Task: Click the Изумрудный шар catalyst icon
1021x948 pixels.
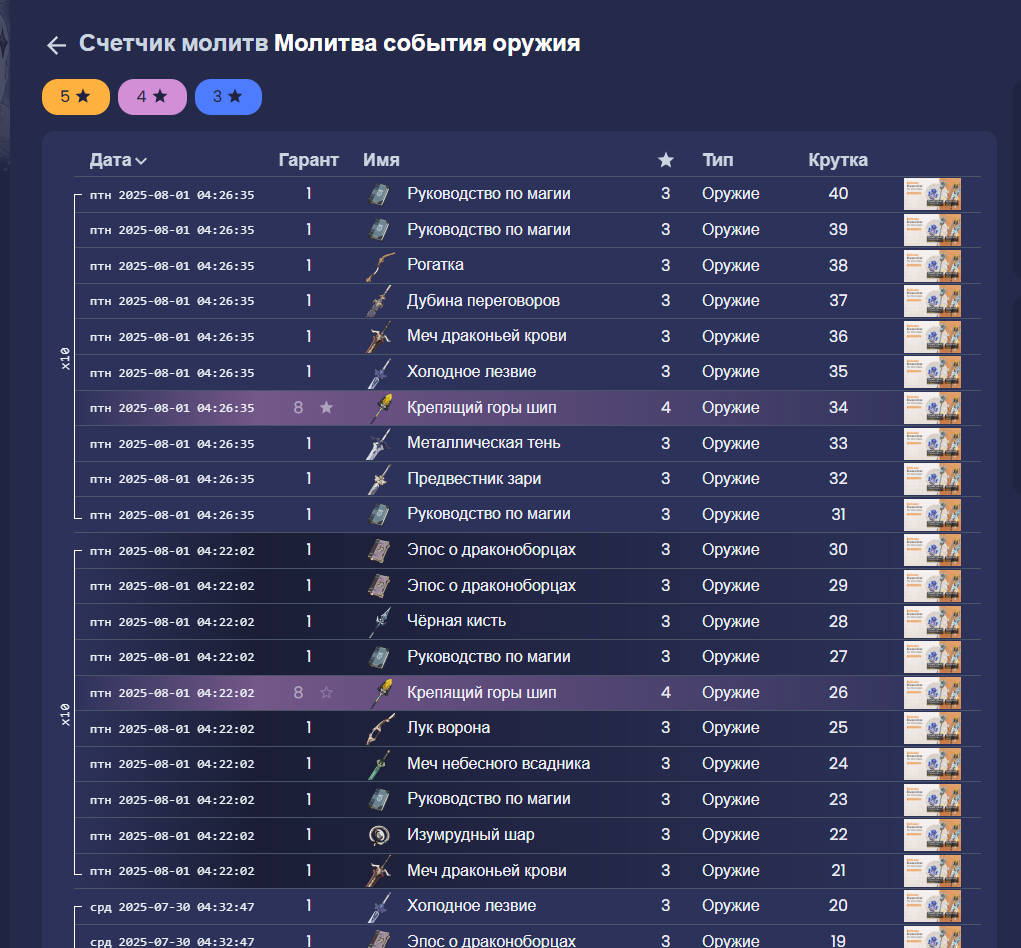Action: [x=379, y=835]
